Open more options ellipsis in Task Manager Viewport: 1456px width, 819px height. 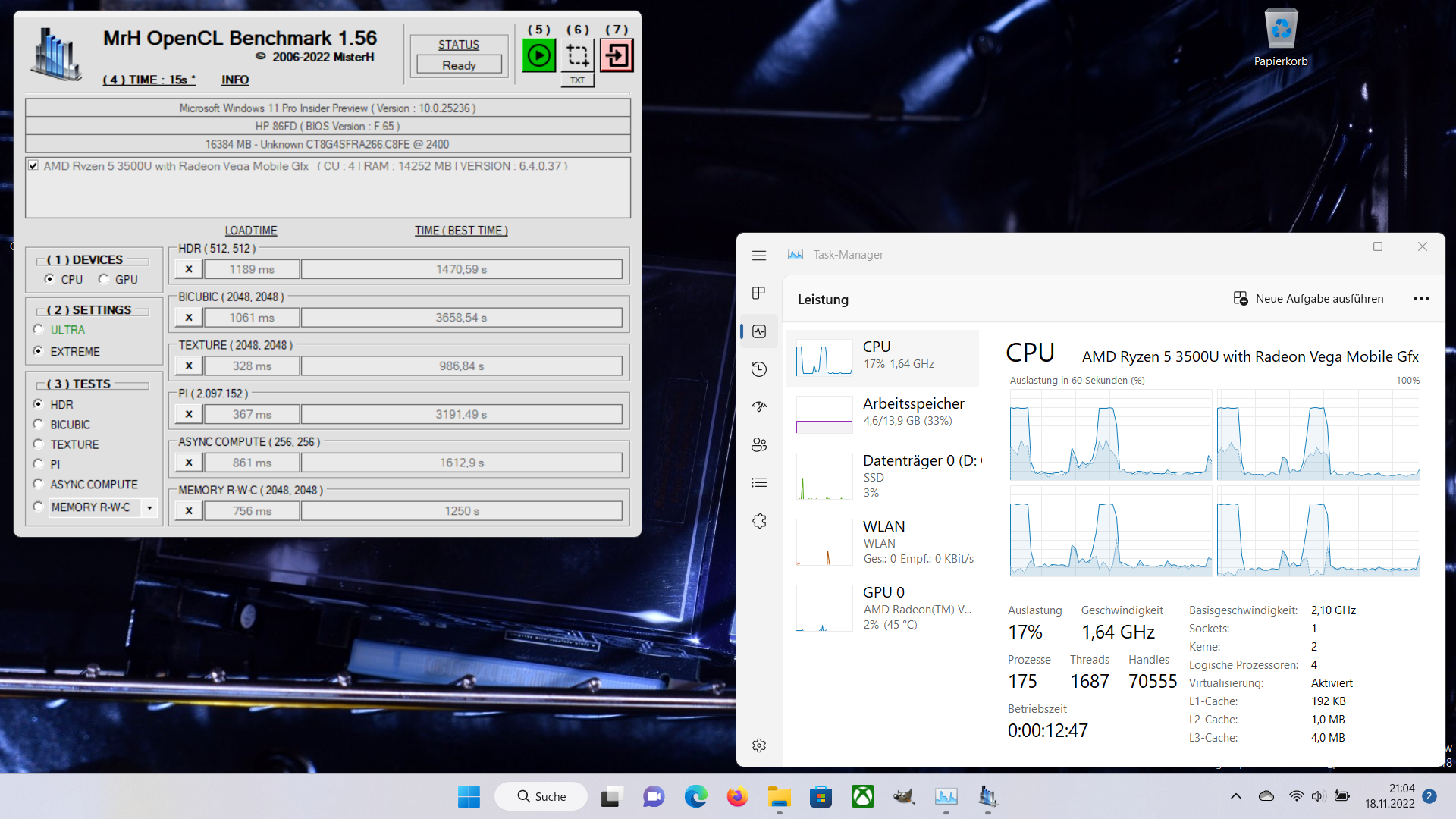(x=1421, y=299)
